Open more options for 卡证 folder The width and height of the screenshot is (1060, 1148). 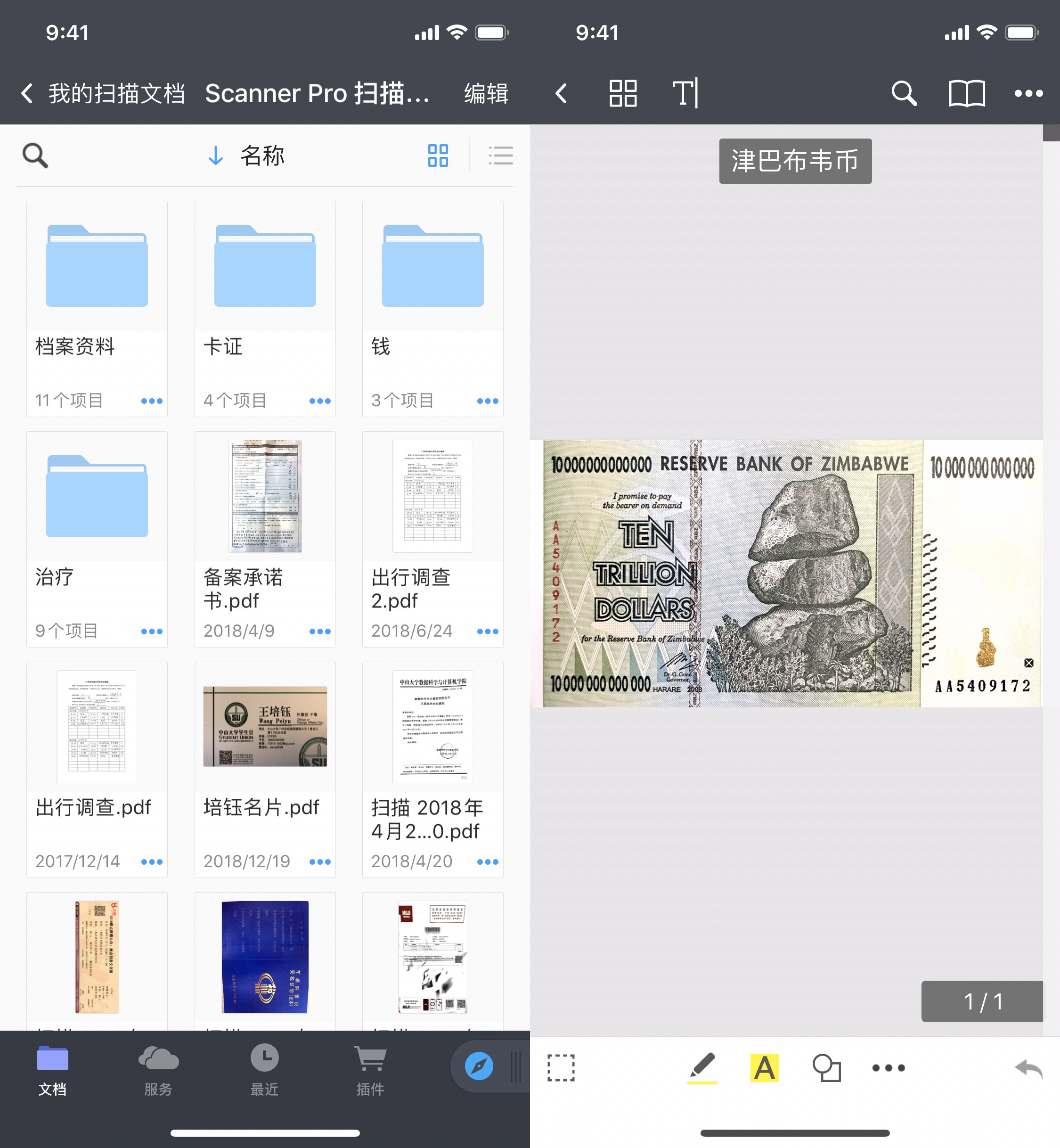click(319, 401)
